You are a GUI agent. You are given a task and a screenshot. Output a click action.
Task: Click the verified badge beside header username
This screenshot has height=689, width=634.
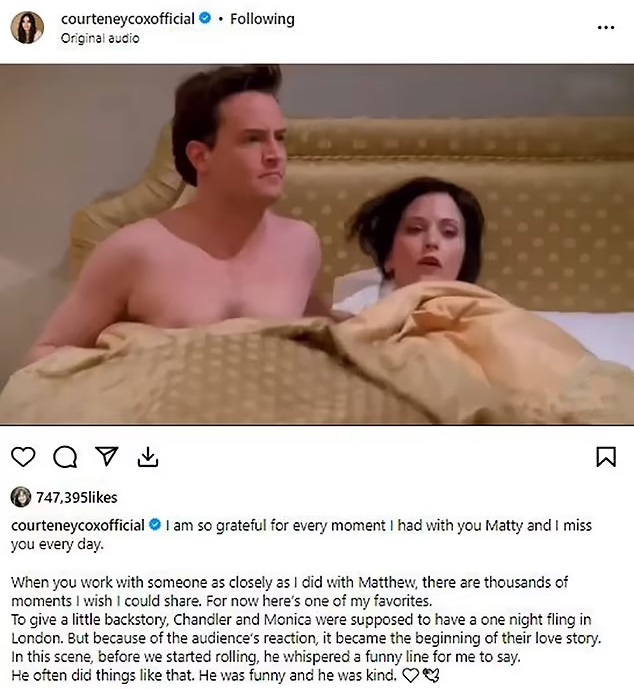pos(205,18)
